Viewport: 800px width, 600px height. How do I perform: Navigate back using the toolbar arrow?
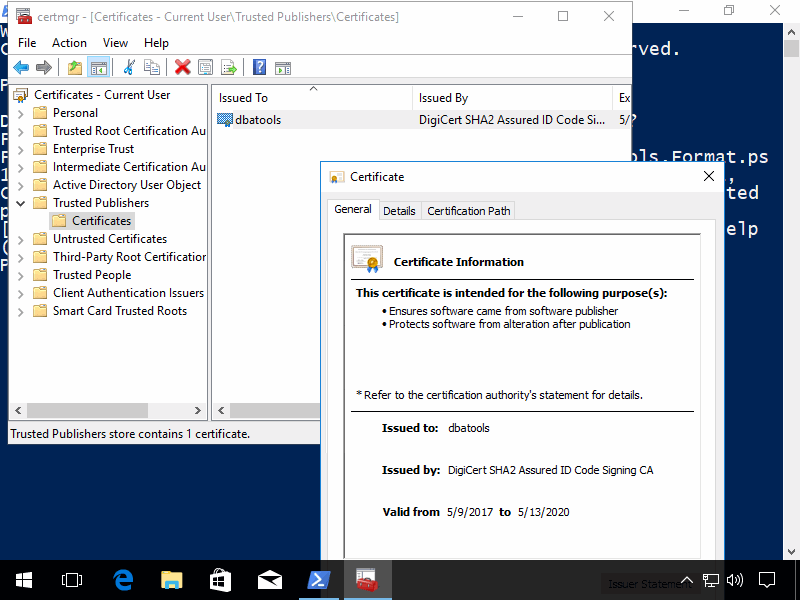21,67
